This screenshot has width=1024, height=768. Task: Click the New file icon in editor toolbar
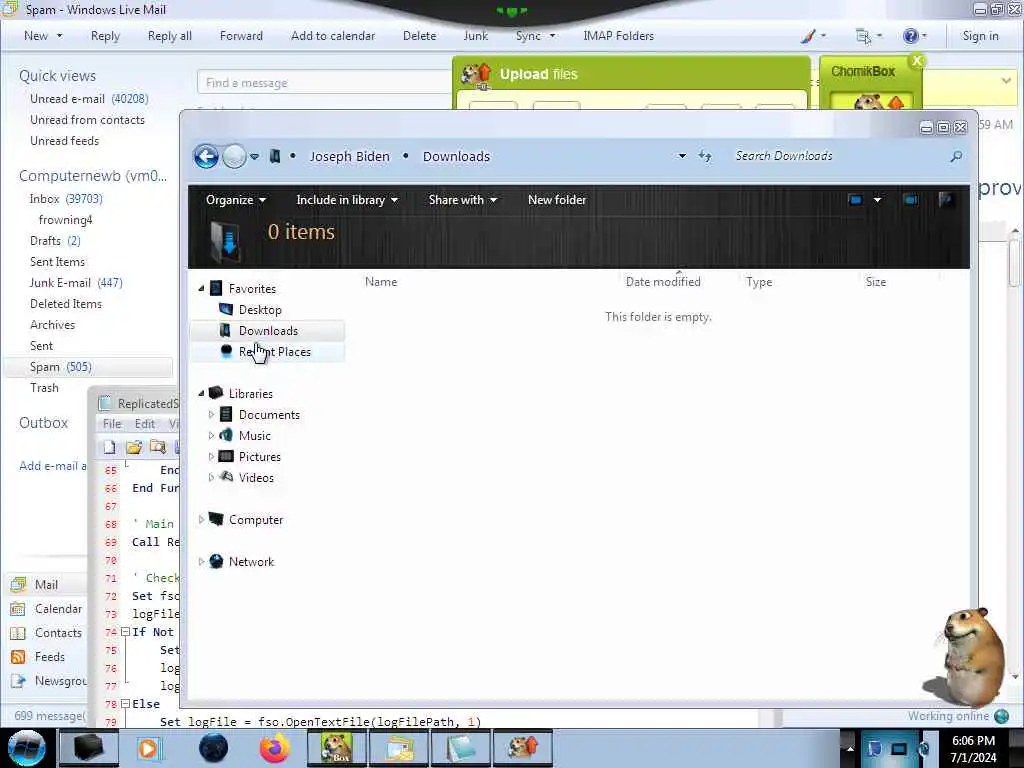(x=110, y=447)
